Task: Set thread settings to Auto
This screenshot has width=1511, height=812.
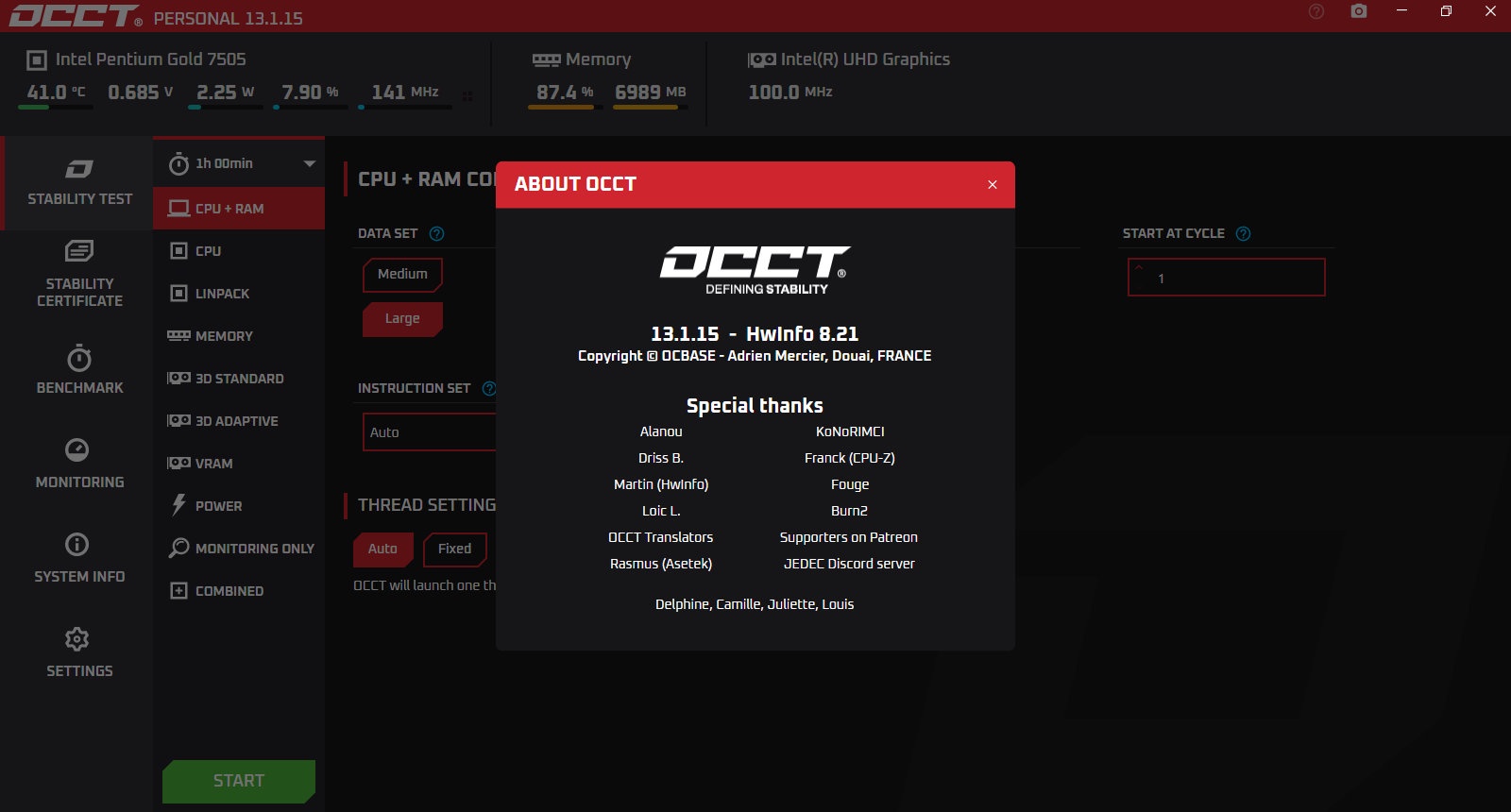Action: pos(382,549)
